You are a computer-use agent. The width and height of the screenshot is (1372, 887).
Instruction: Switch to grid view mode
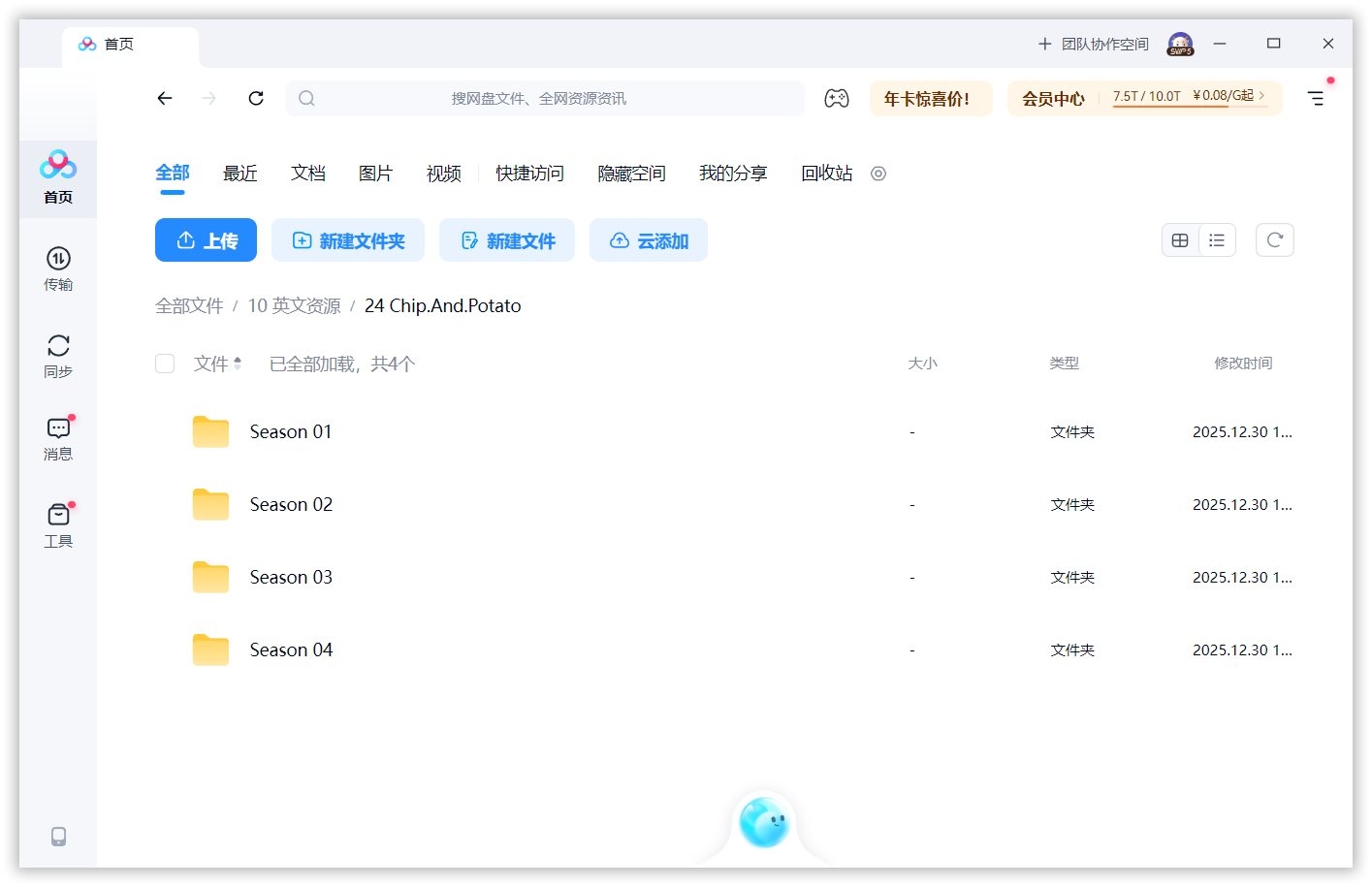(x=1179, y=239)
